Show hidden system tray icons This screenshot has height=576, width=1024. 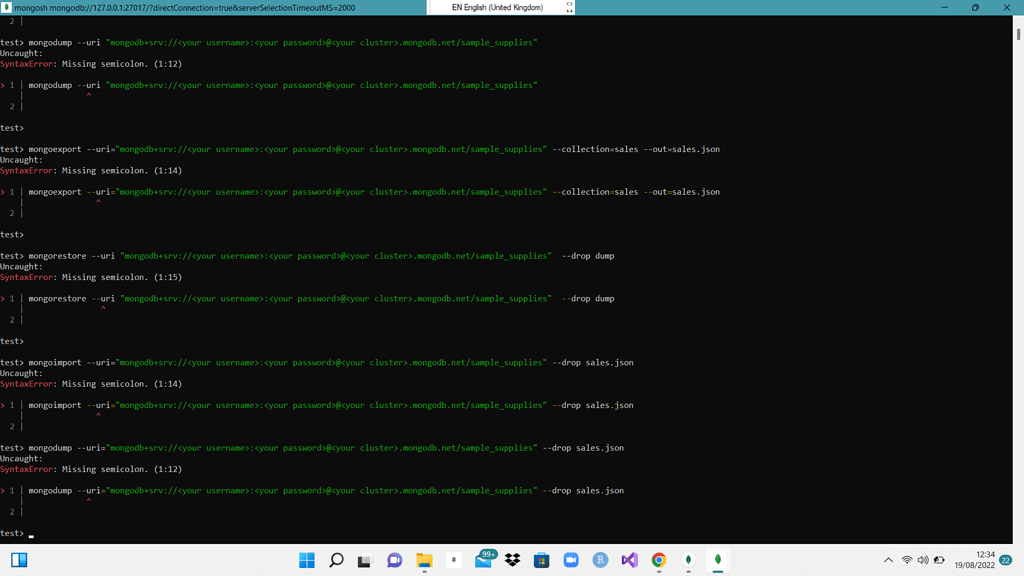[x=888, y=560]
